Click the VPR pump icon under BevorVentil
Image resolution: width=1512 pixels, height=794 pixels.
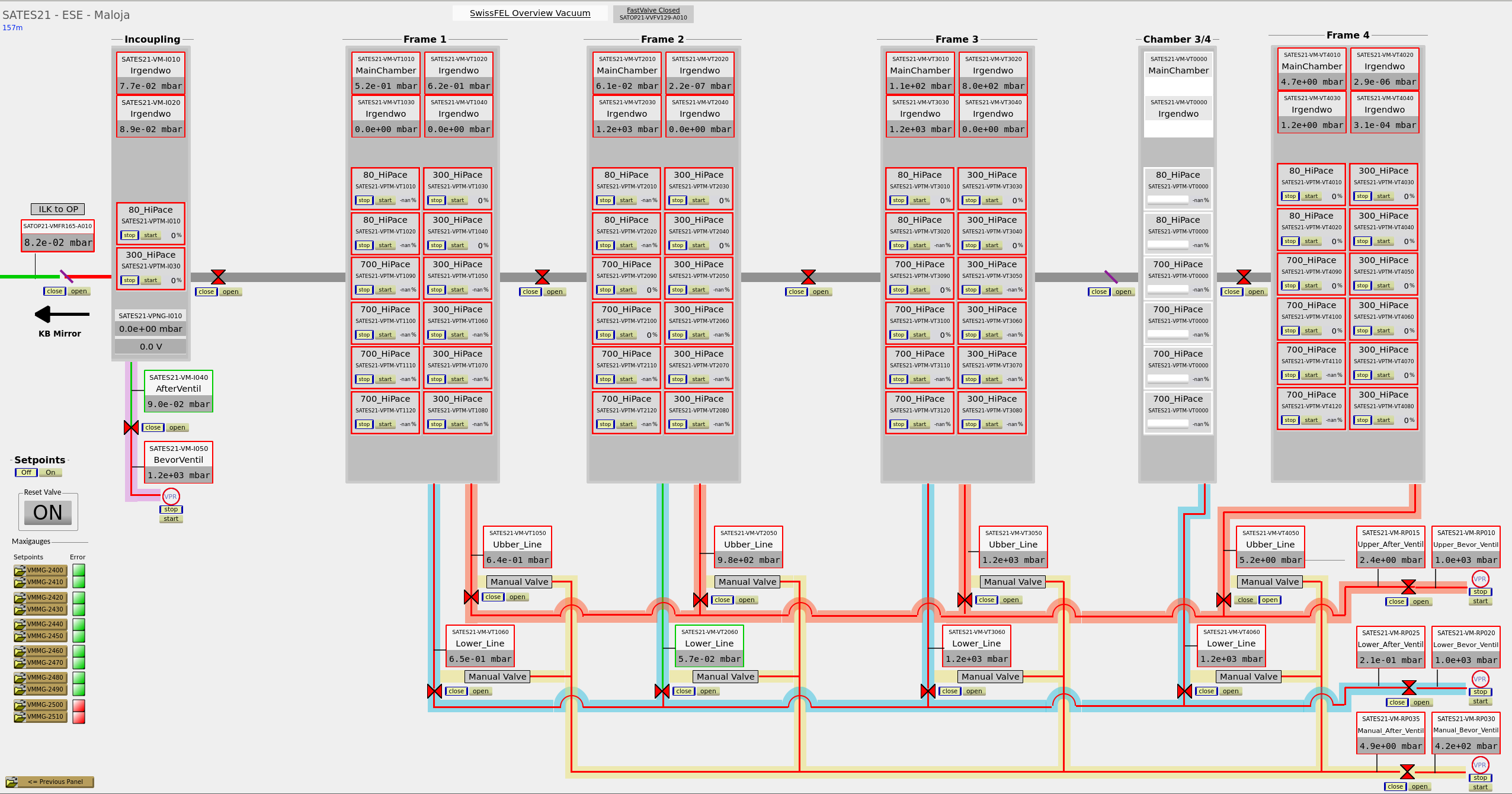171,497
